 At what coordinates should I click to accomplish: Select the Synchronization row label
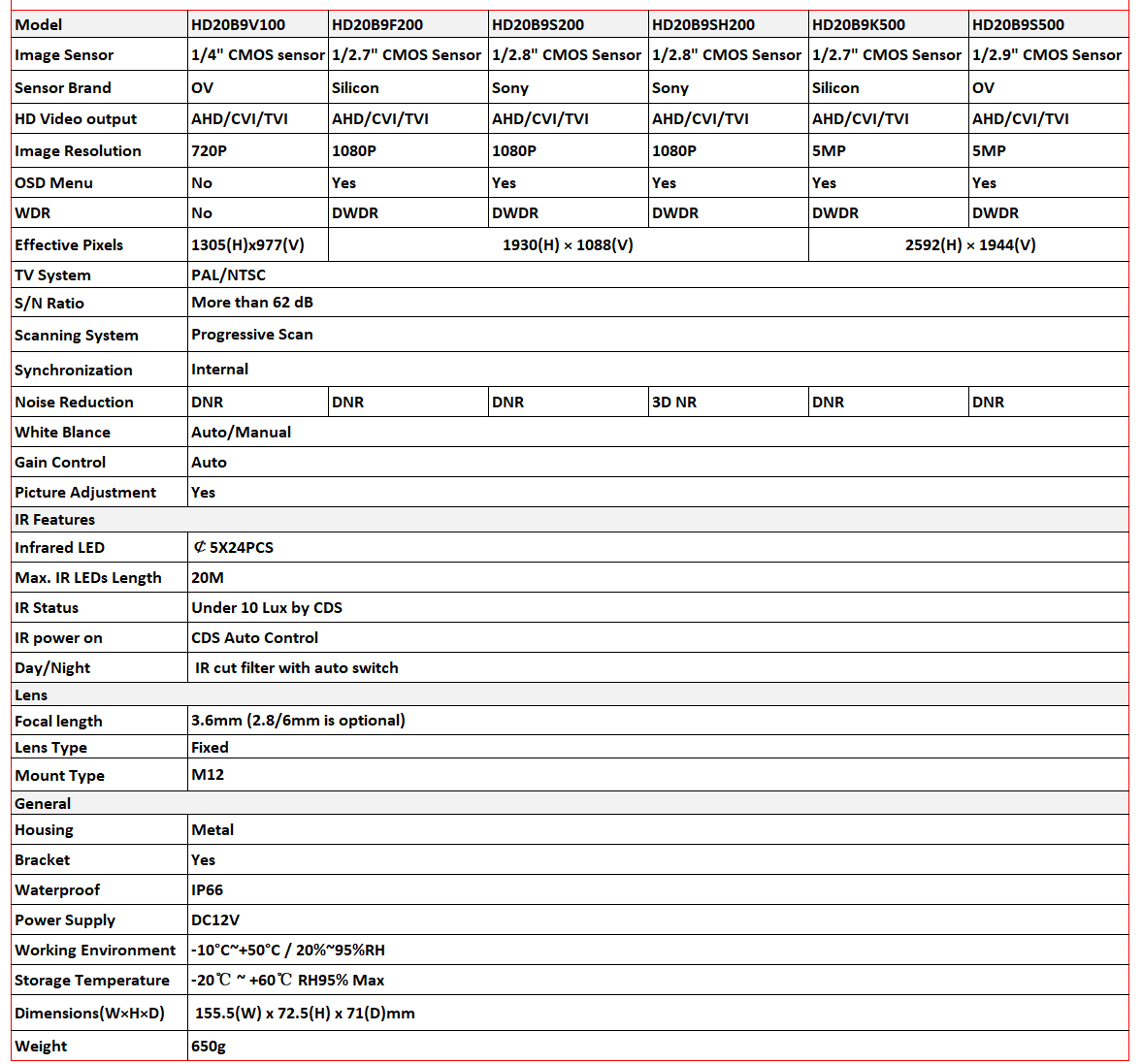tap(74, 371)
